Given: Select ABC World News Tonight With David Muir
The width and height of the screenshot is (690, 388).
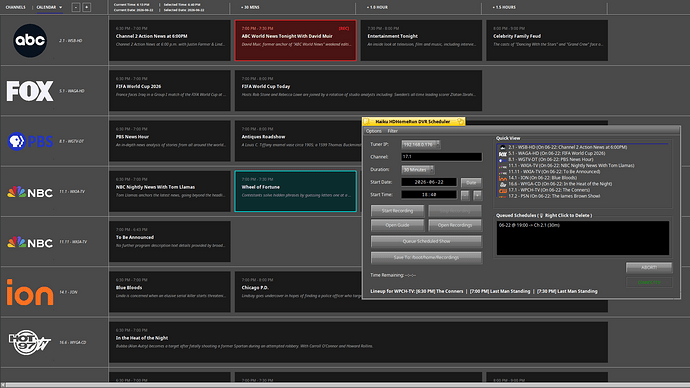Looking at the screenshot, I should tap(295, 40).
